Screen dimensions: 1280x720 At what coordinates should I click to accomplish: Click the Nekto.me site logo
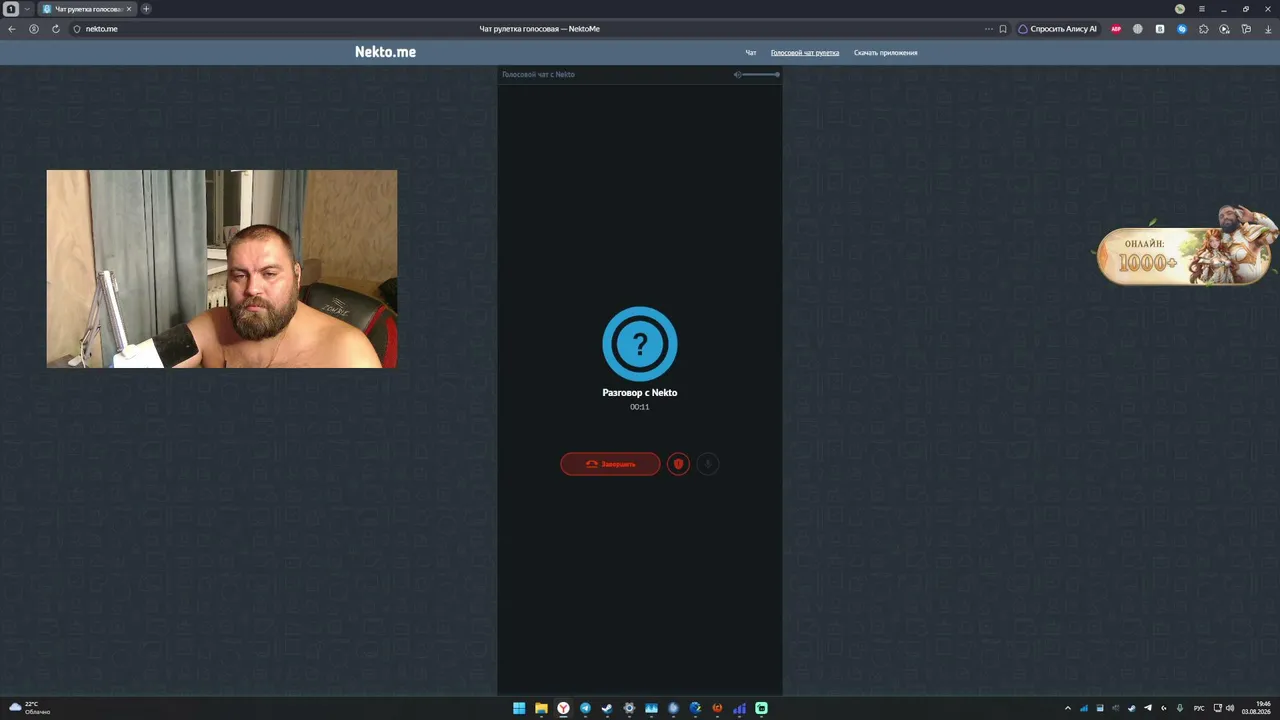385,52
